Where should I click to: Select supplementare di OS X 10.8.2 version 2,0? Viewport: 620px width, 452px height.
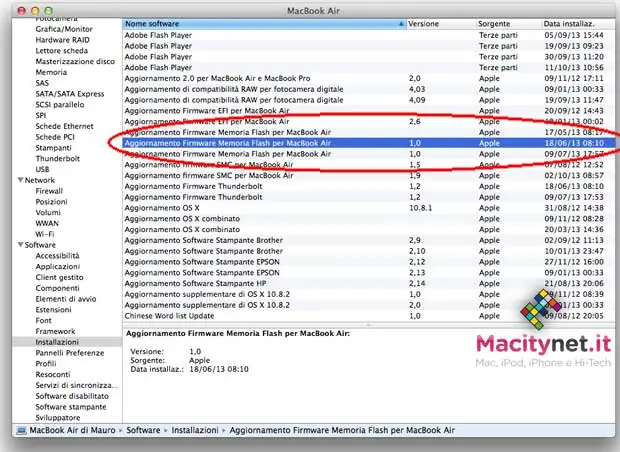[x=369, y=305]
